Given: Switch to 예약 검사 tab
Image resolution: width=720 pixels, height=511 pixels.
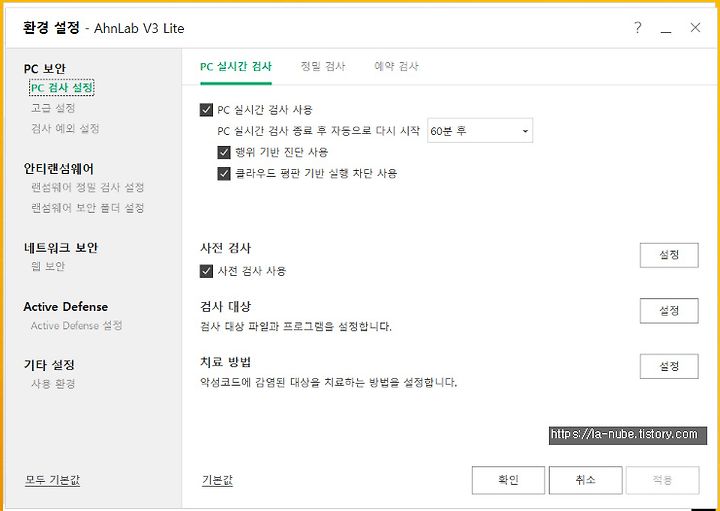Looking at the screenshot, I should 396,66.
